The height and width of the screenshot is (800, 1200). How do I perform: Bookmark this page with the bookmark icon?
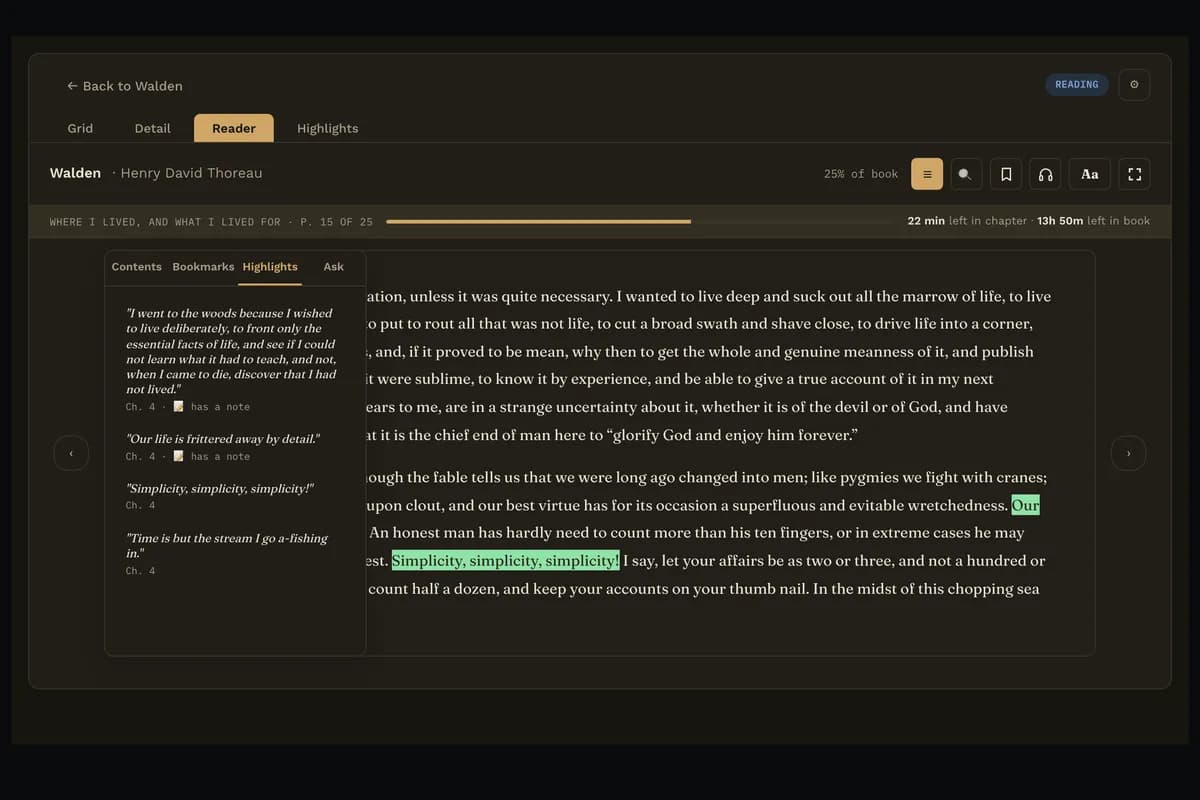click(1006, 174)
